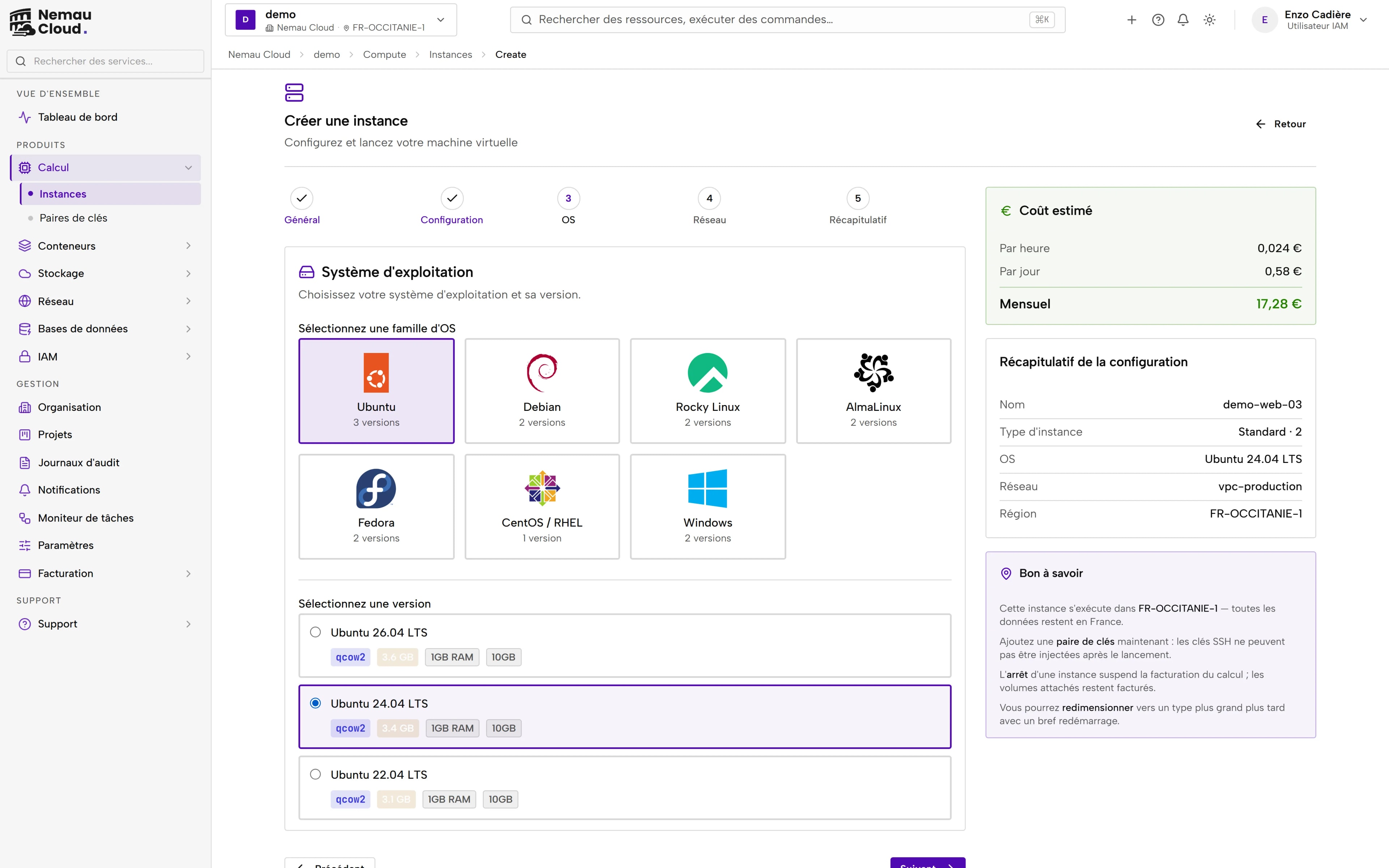Pick the Fedora OS family card
The width and height of the screenshot is (1389, 868).
376,506
